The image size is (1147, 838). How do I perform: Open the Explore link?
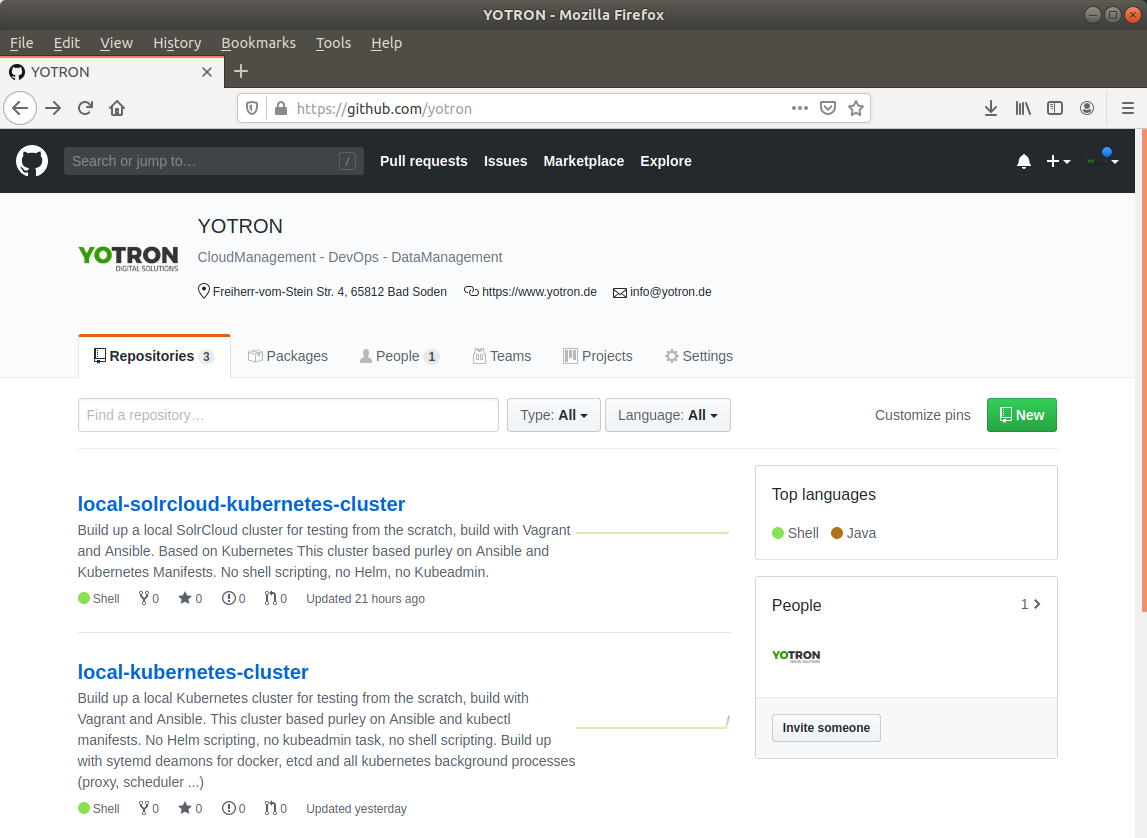pos(666,161)
